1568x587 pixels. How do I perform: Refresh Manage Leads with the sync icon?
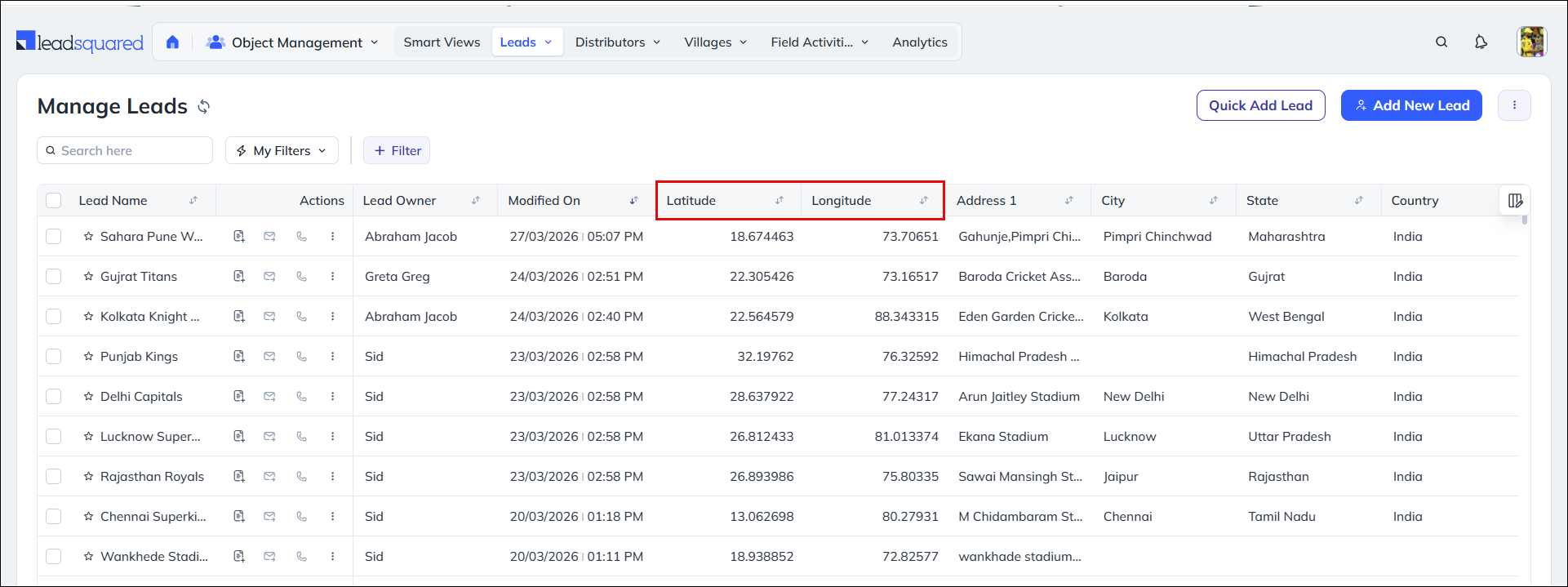204,107
